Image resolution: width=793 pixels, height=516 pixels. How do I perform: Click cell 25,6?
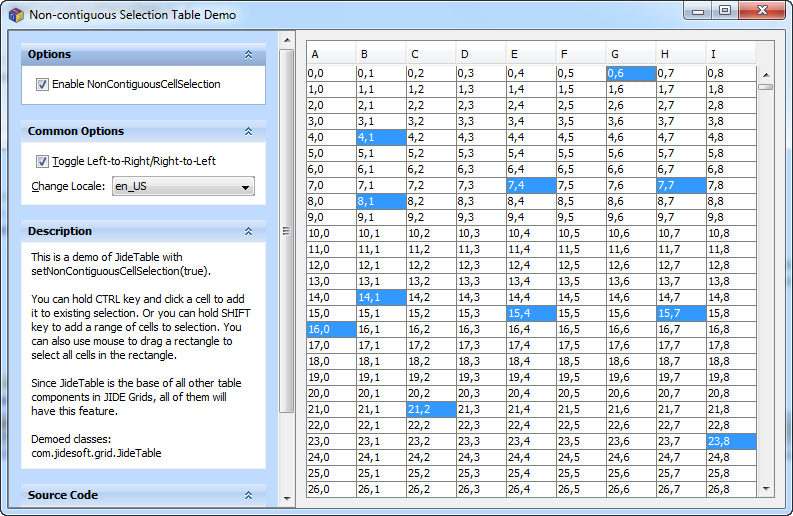point(632,474)
